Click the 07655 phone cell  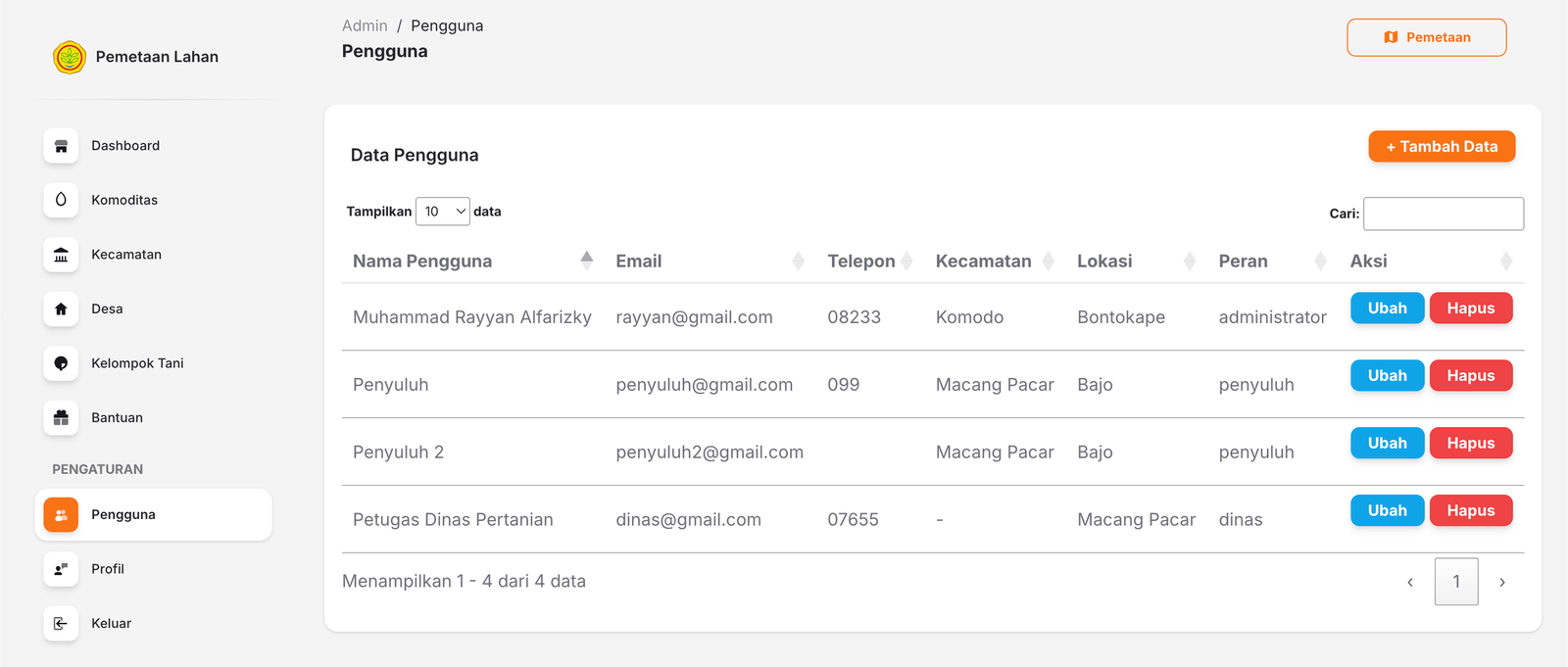coord(853,520)
